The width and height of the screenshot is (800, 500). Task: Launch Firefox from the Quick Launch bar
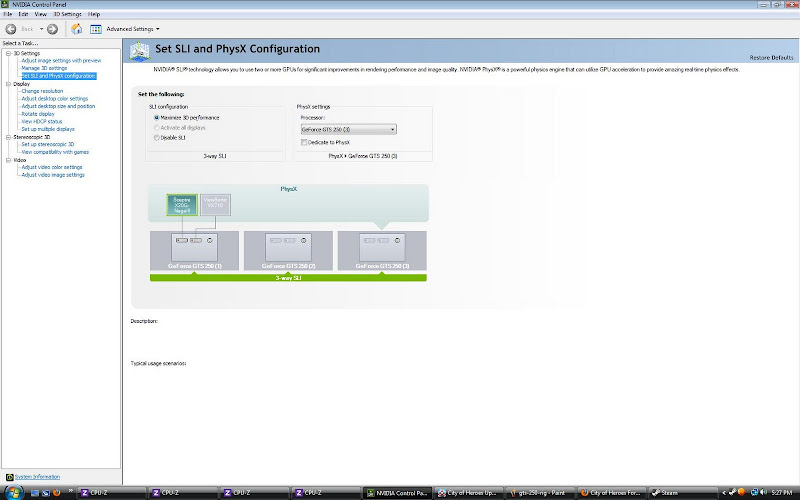[56, 493]
